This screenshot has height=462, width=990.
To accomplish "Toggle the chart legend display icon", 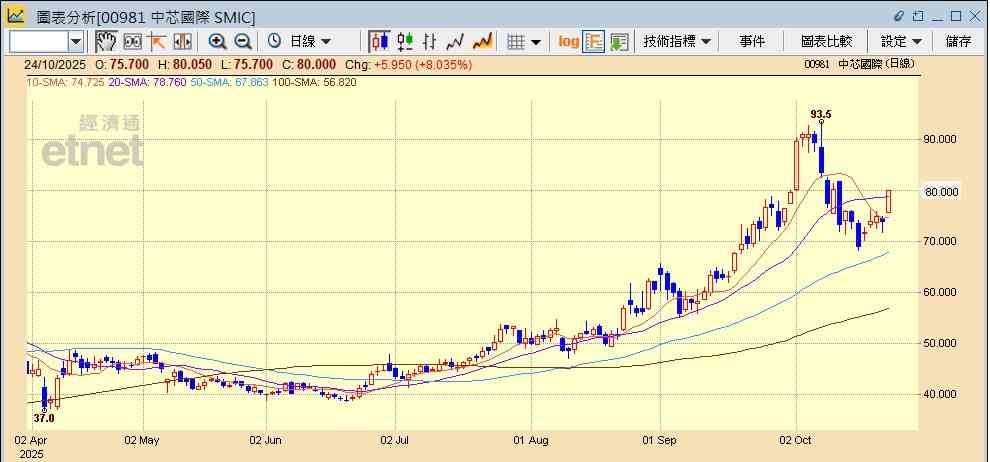I will coord(594,41).
